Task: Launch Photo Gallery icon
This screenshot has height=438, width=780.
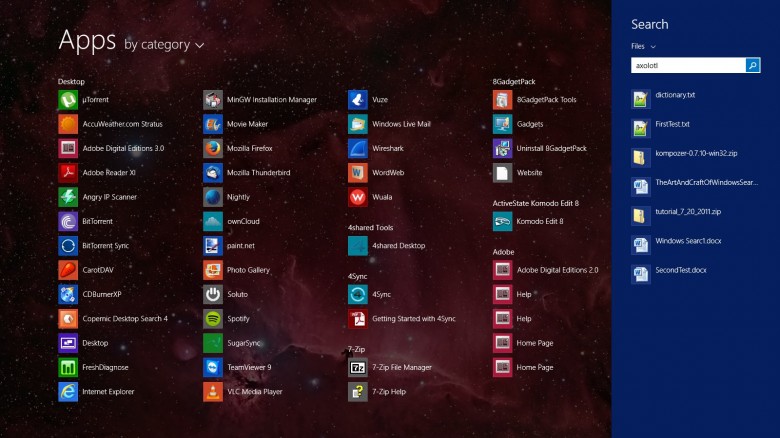Action: [x=213, y=270]
